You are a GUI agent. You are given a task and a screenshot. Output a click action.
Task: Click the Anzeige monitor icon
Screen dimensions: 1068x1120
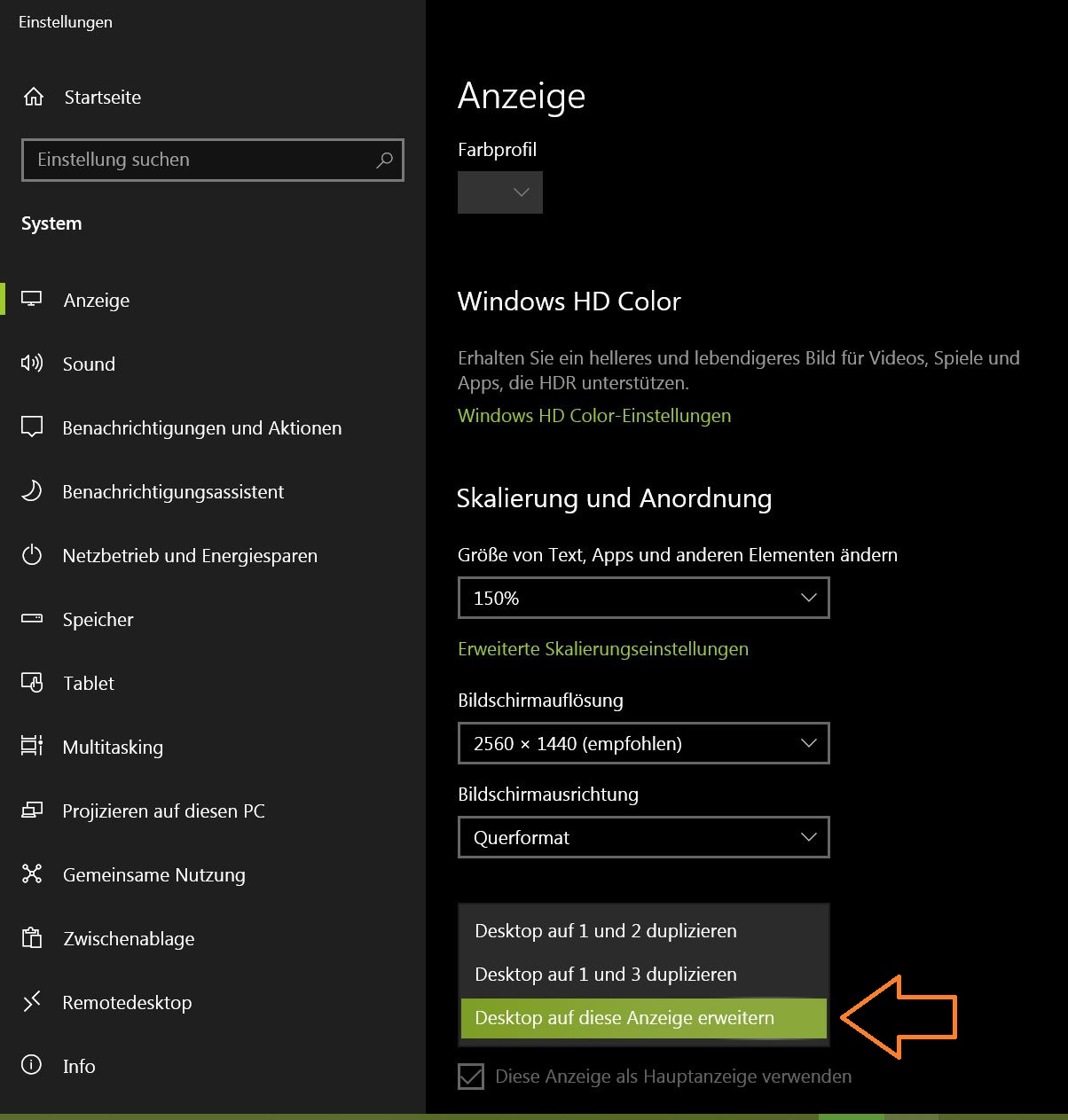tap(32, 300)
